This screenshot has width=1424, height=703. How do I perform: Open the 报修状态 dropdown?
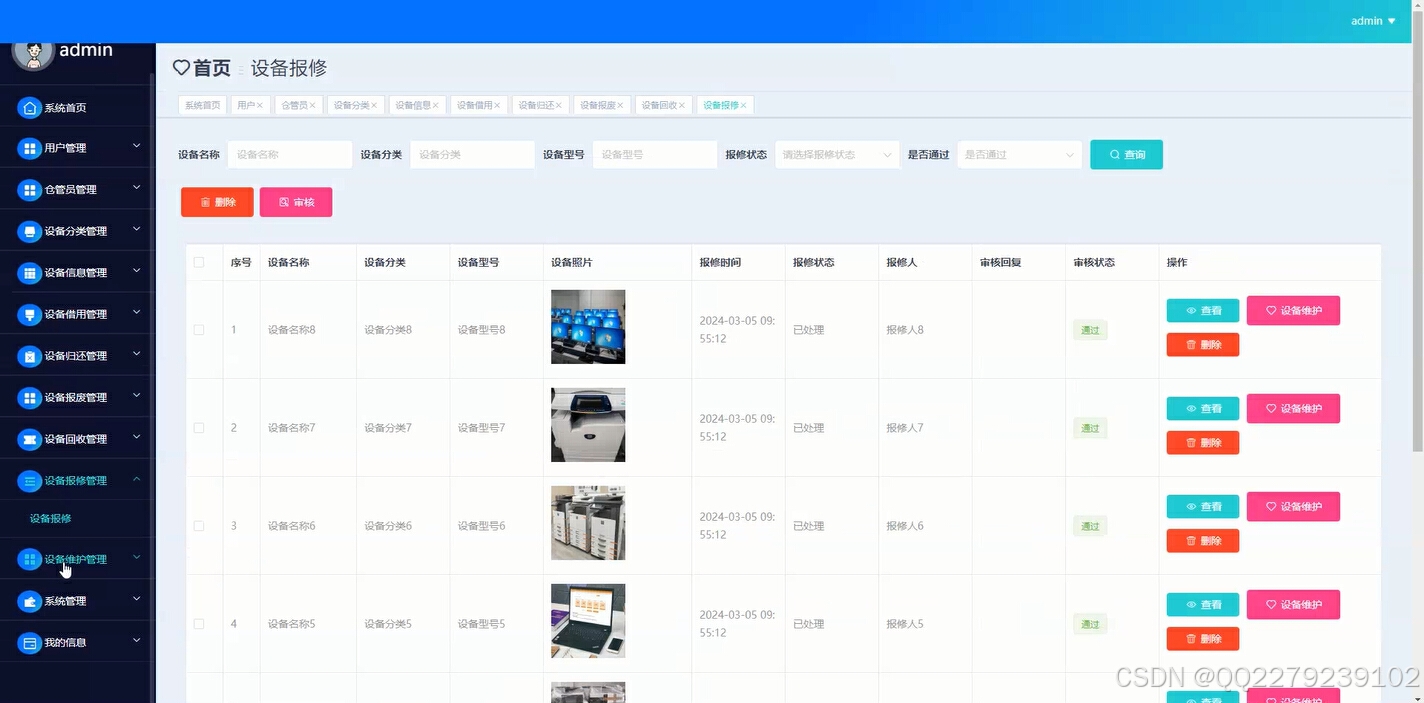[836, 154]
